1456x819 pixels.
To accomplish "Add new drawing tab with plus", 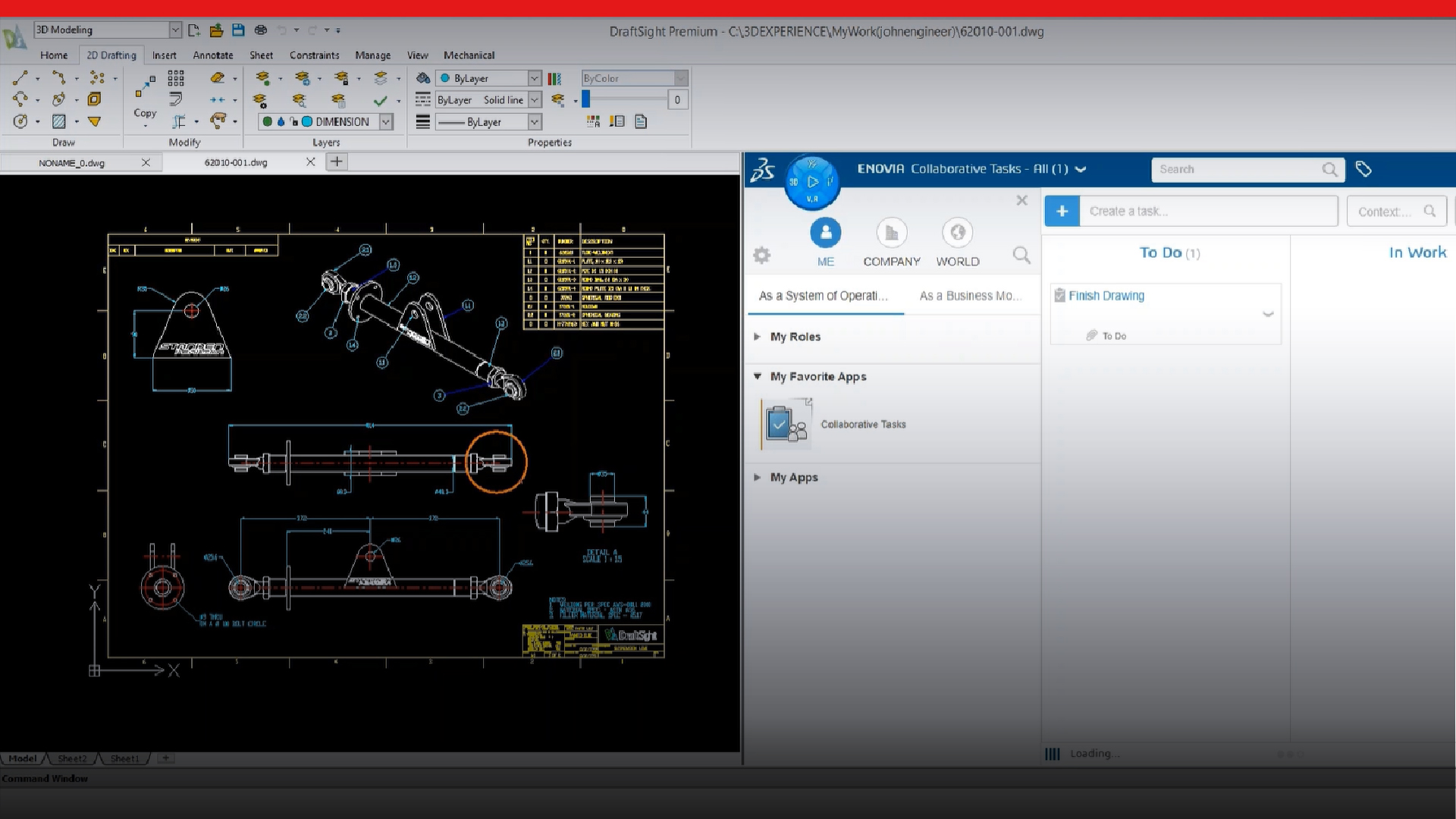I will pos(337,162).
